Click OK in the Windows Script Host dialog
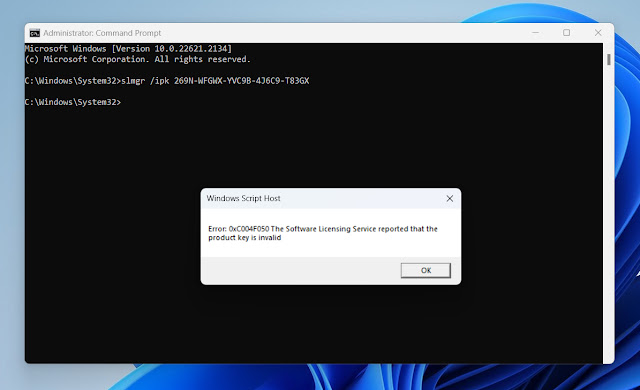This screenshot has width=640, height=390. [x=426, y=270]
